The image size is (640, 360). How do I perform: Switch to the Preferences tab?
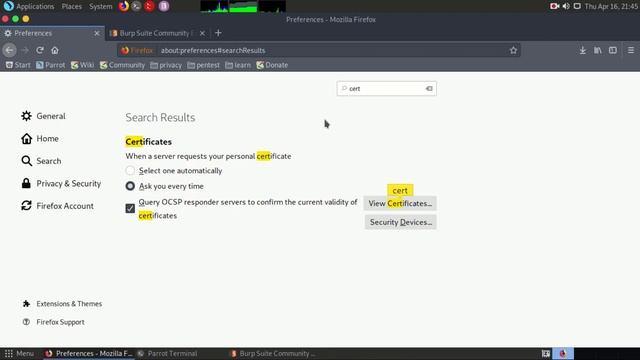52,33
